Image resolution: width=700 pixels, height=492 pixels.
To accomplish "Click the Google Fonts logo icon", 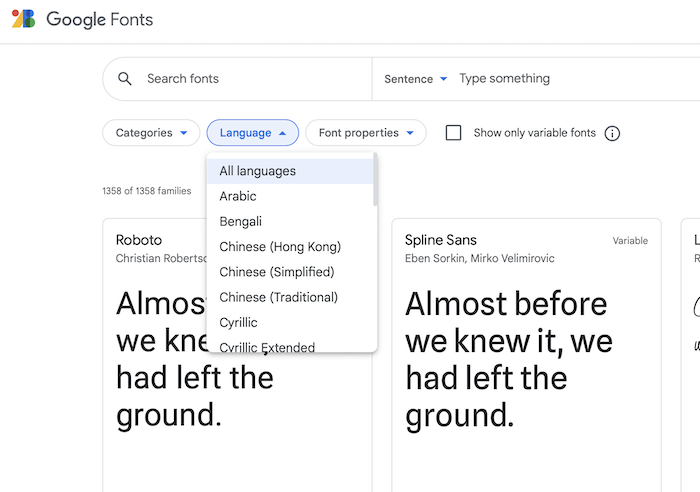I will 23,19.
